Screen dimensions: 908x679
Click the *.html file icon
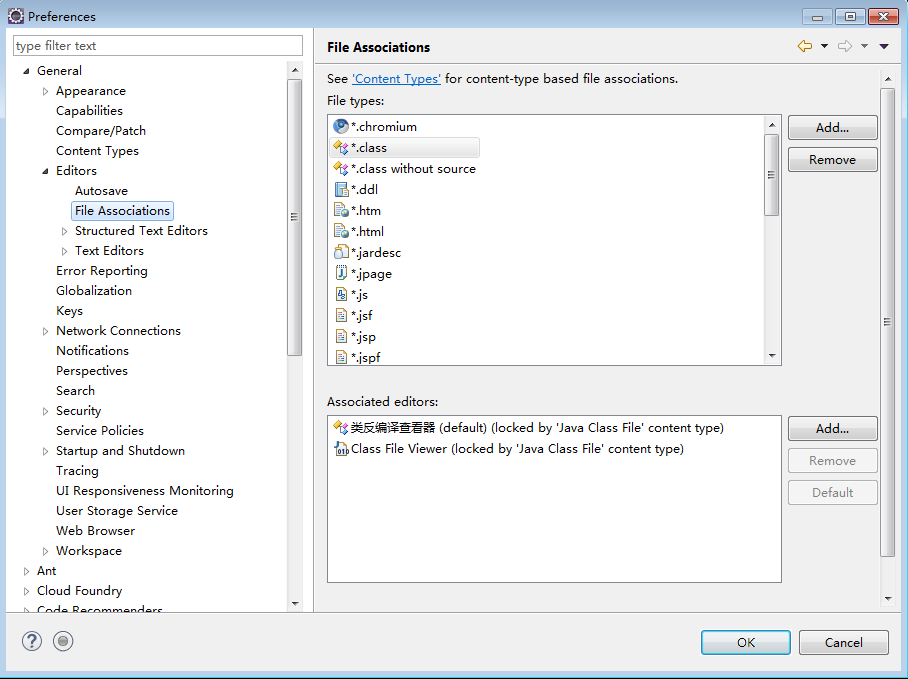click(x=341, y=232)
